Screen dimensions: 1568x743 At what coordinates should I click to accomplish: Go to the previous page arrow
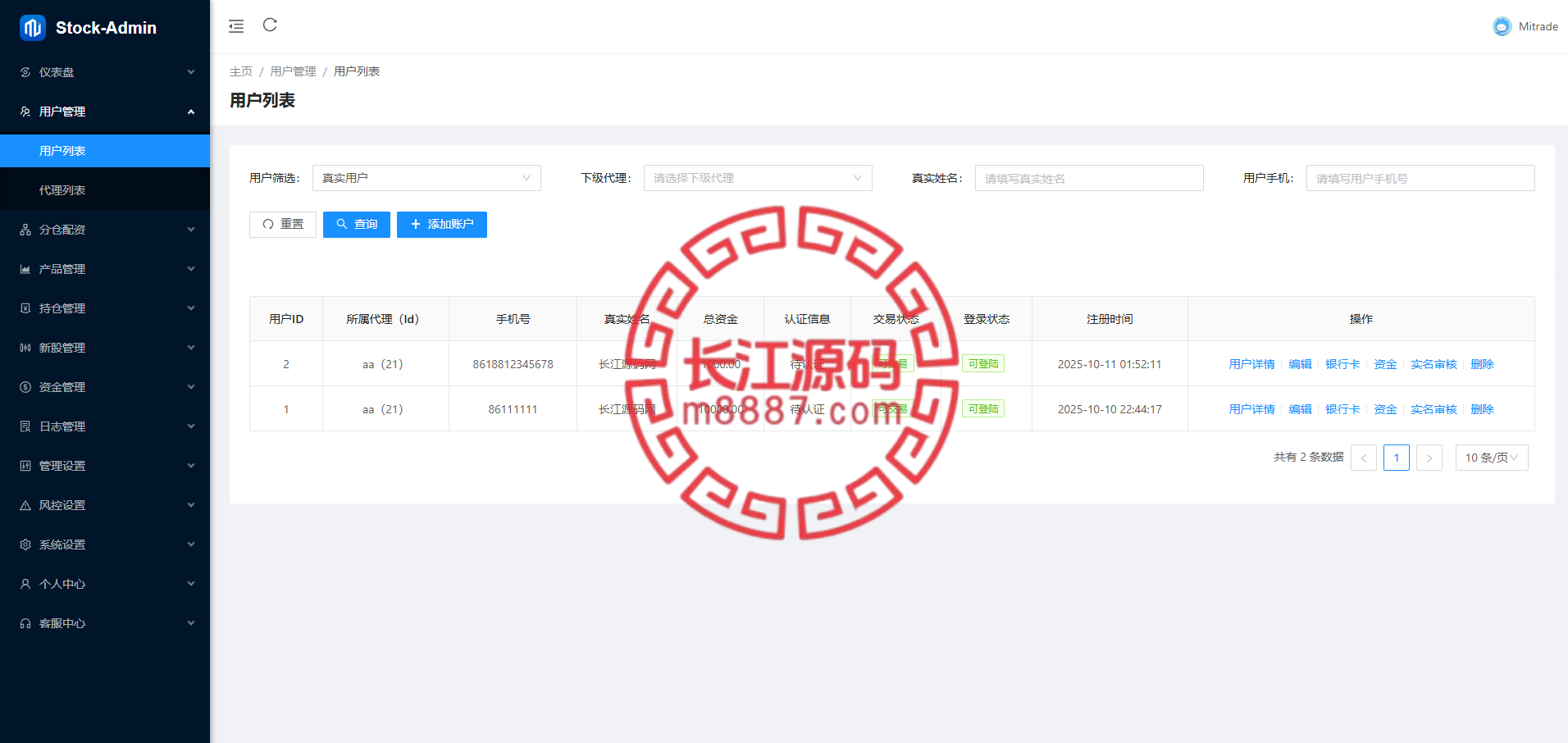tap(1364, 458)
